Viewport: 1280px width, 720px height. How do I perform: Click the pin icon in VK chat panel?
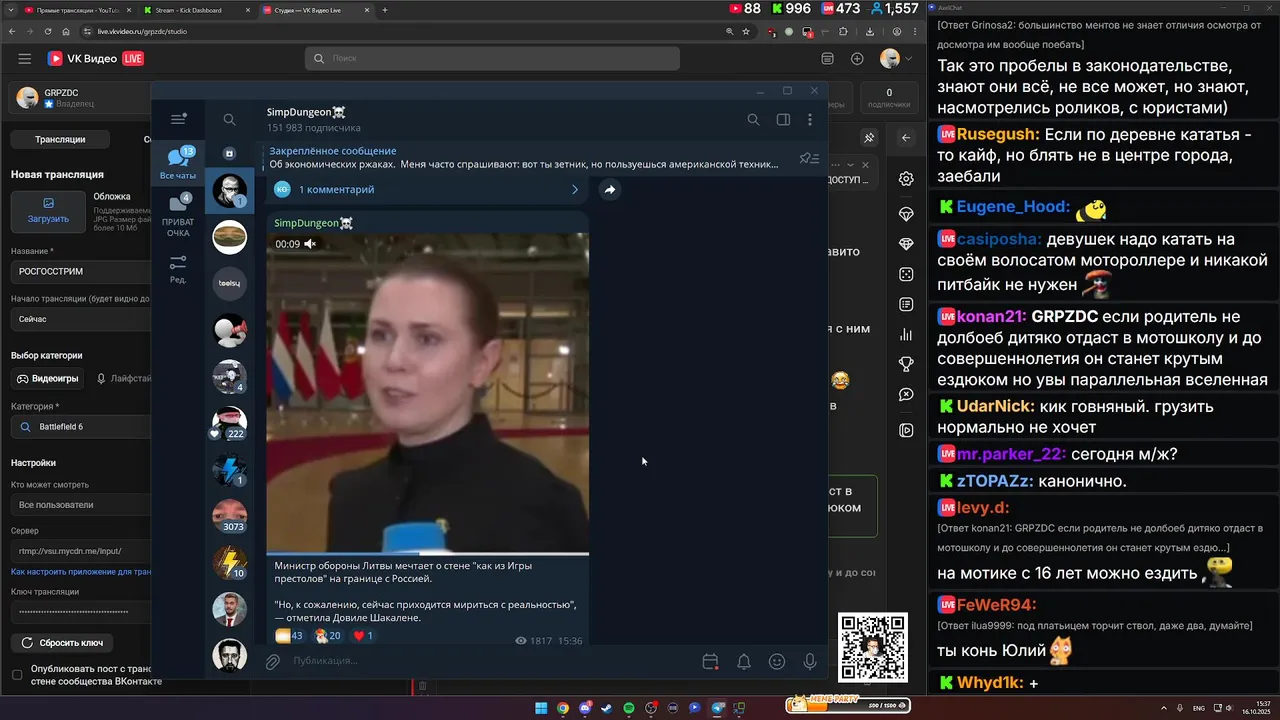pyautogui.click(x=869, y=138)
